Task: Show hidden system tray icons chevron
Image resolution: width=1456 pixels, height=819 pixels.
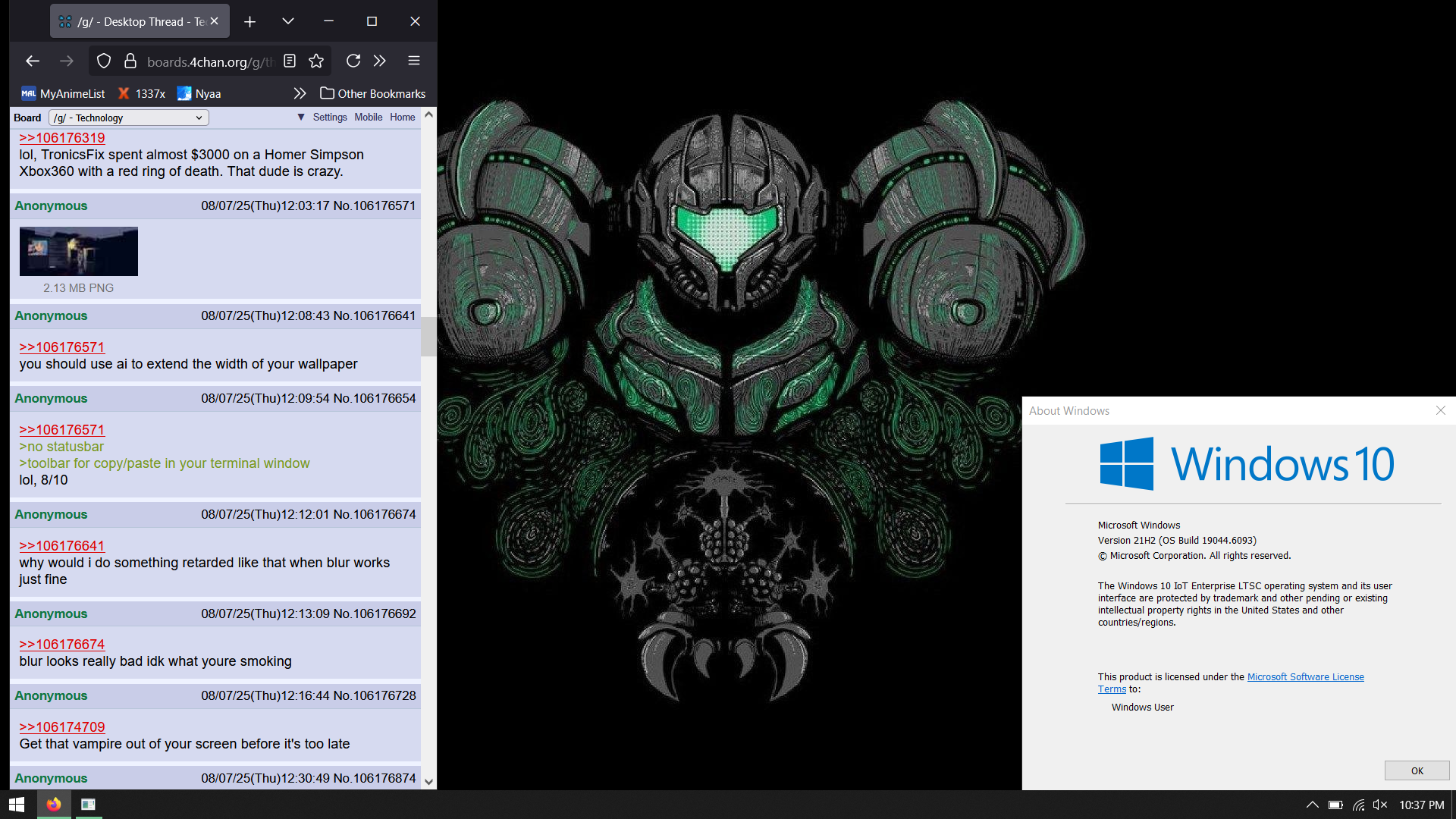Action: 1312,805
